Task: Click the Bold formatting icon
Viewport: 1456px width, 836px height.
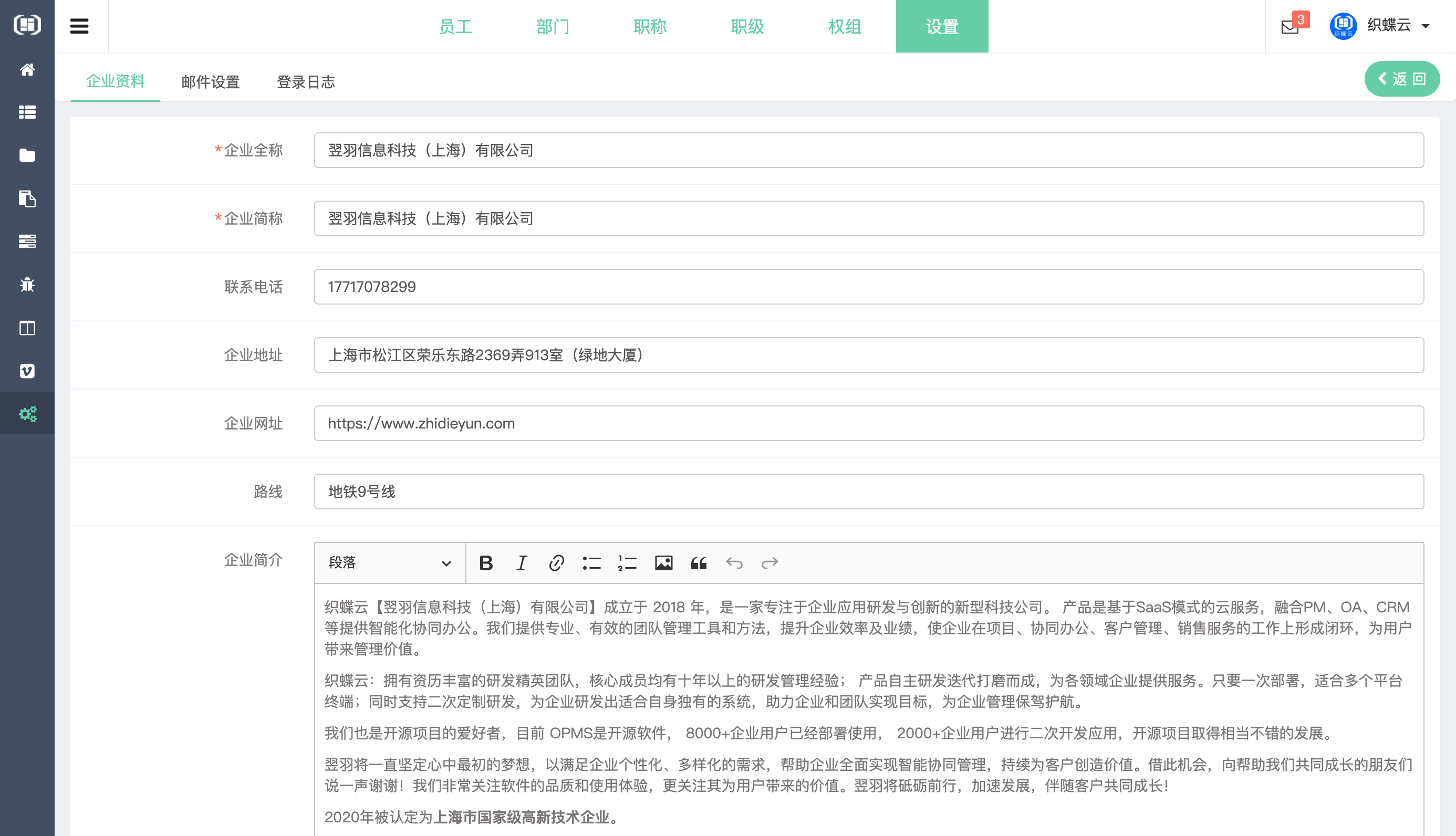Action: pos(486,563)
